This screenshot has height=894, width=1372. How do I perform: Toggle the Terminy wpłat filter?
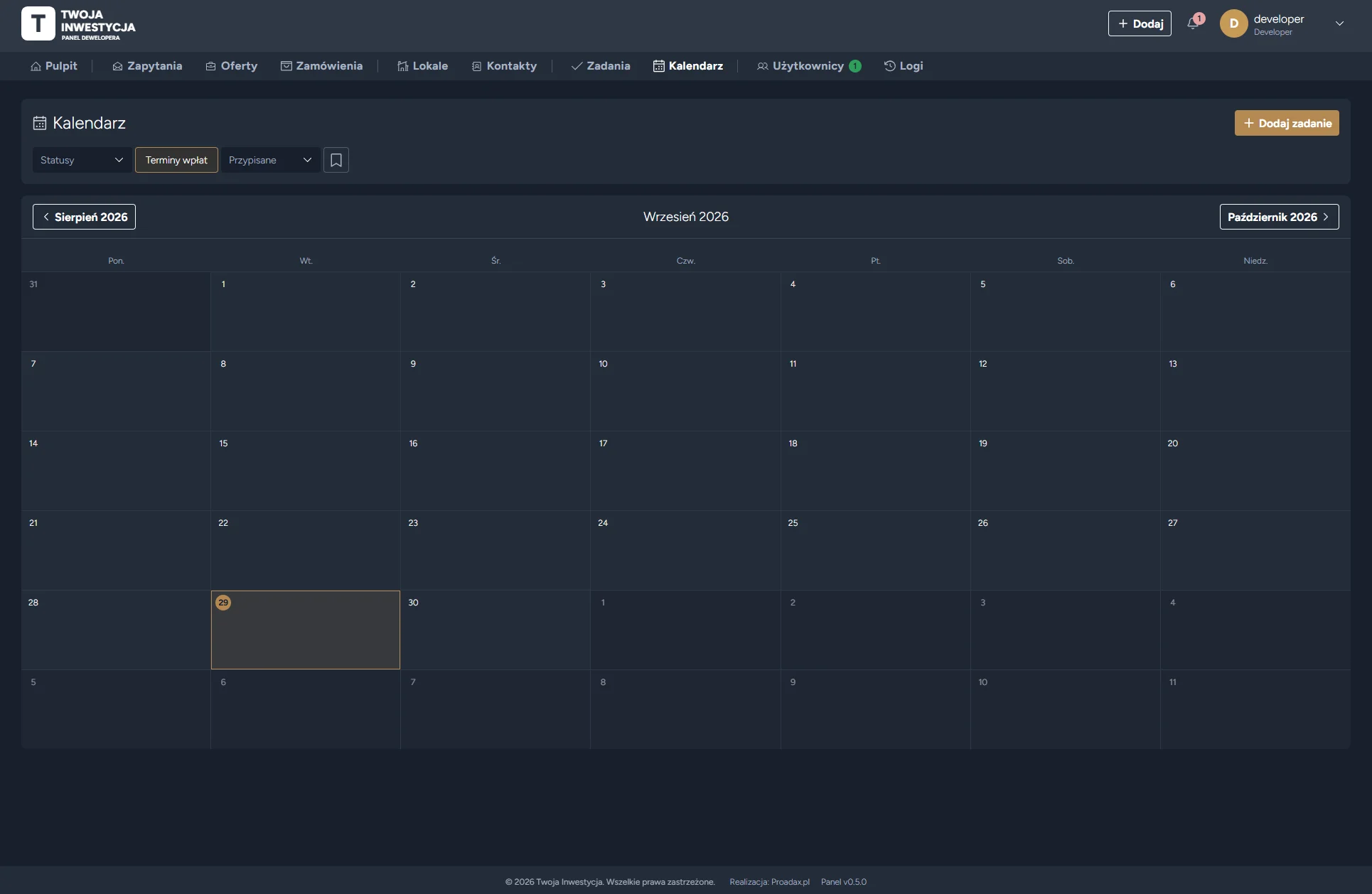coord(176,160)
